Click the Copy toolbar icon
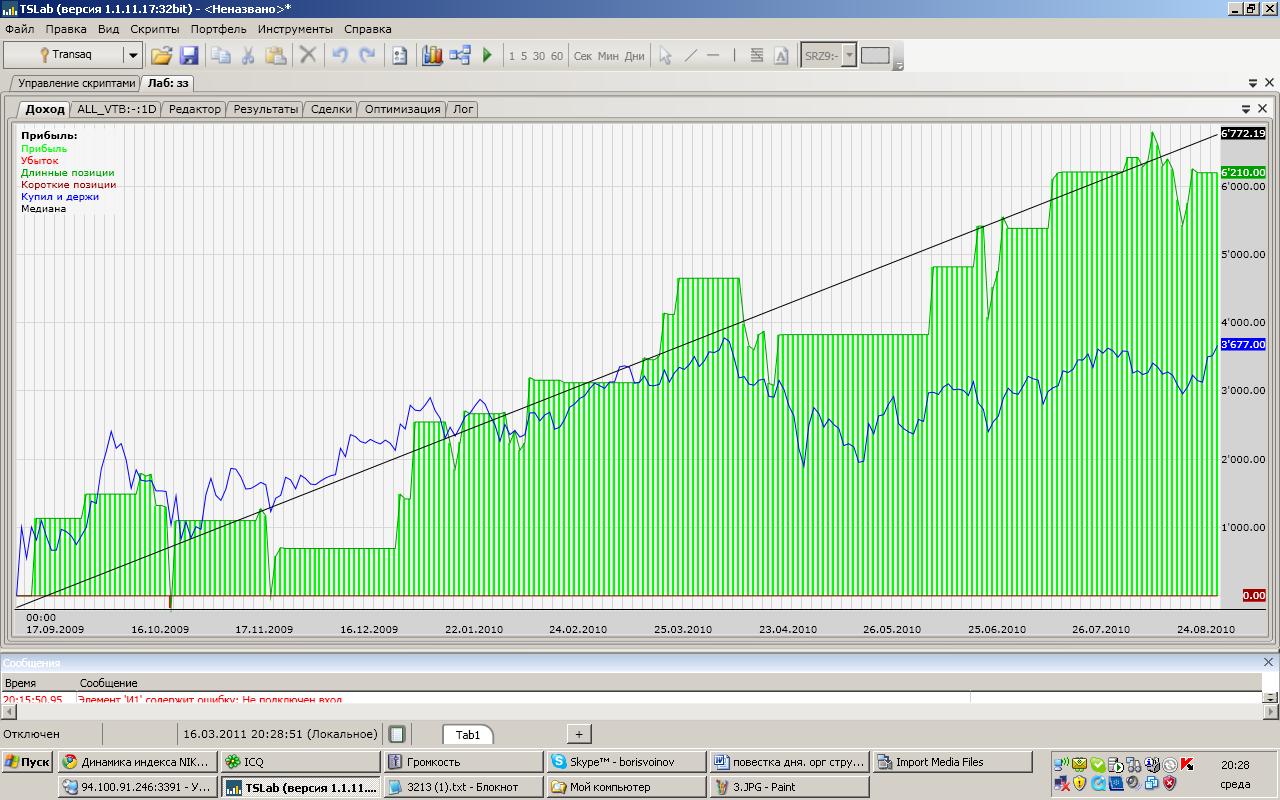This screenshot has width=1280, height=800. point(221,56)
